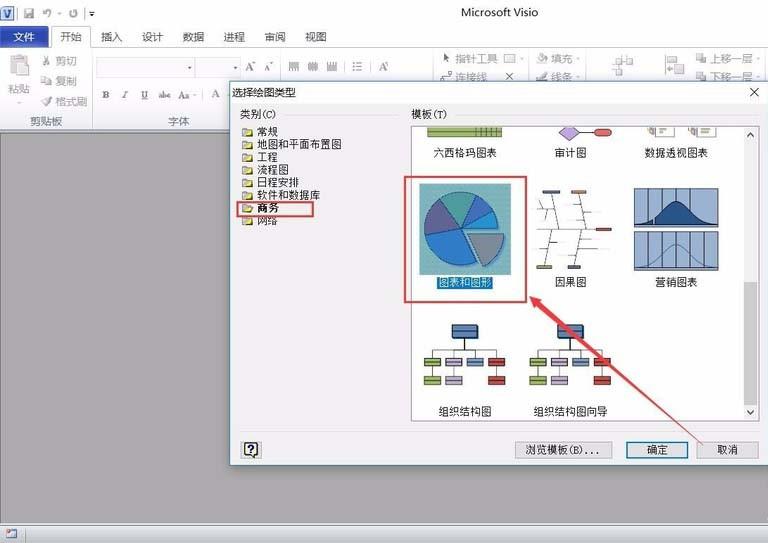Undo the last action
This screenshot has width=768, height=543.
click(x=47, y=13)
